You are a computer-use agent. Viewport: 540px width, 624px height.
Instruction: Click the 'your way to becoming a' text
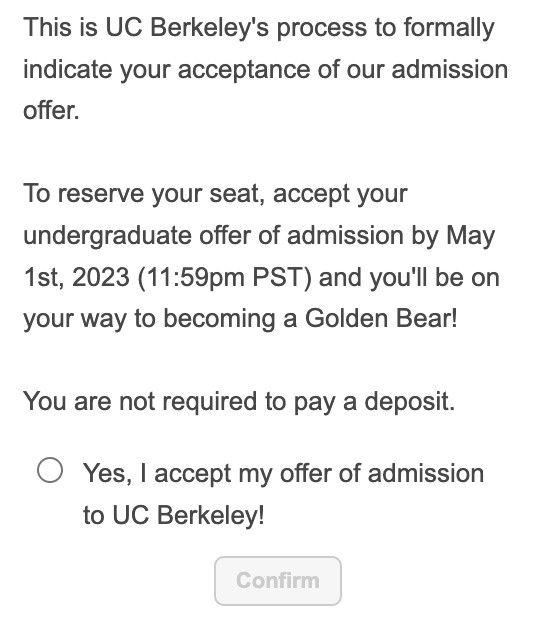pyautogui.click(x=160, y=318)
